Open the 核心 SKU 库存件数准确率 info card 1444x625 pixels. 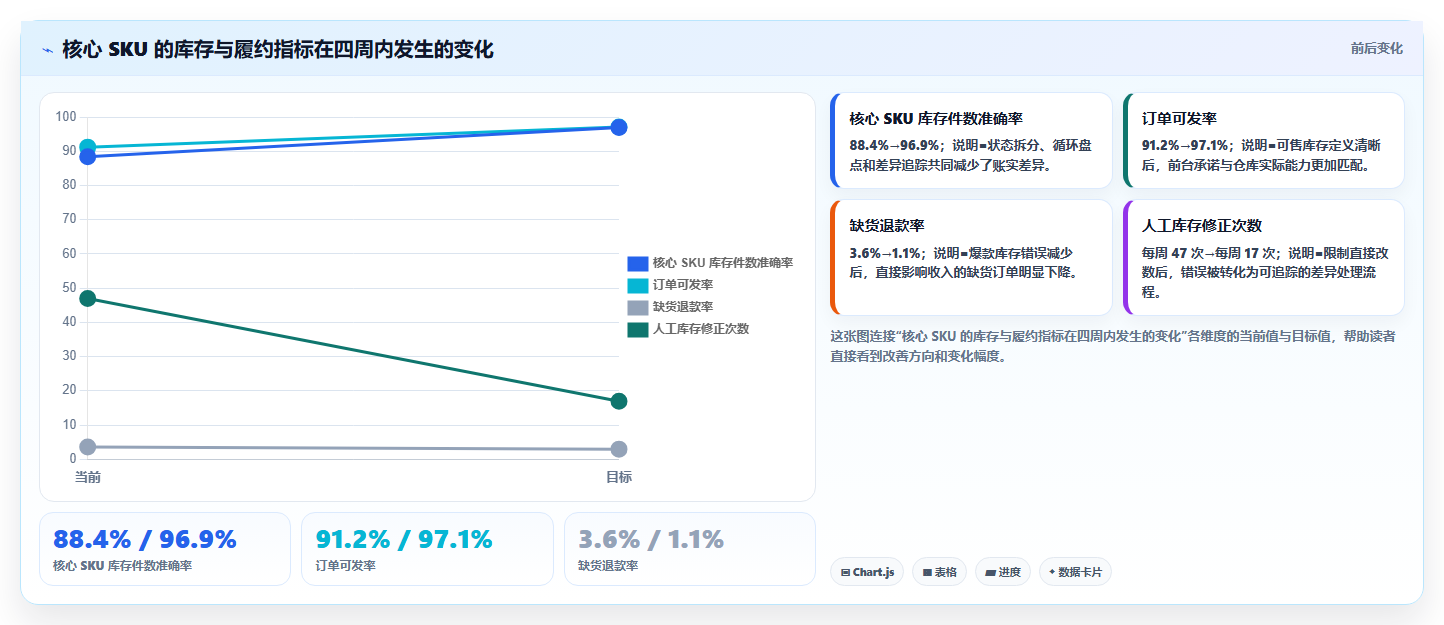[971, 140]
